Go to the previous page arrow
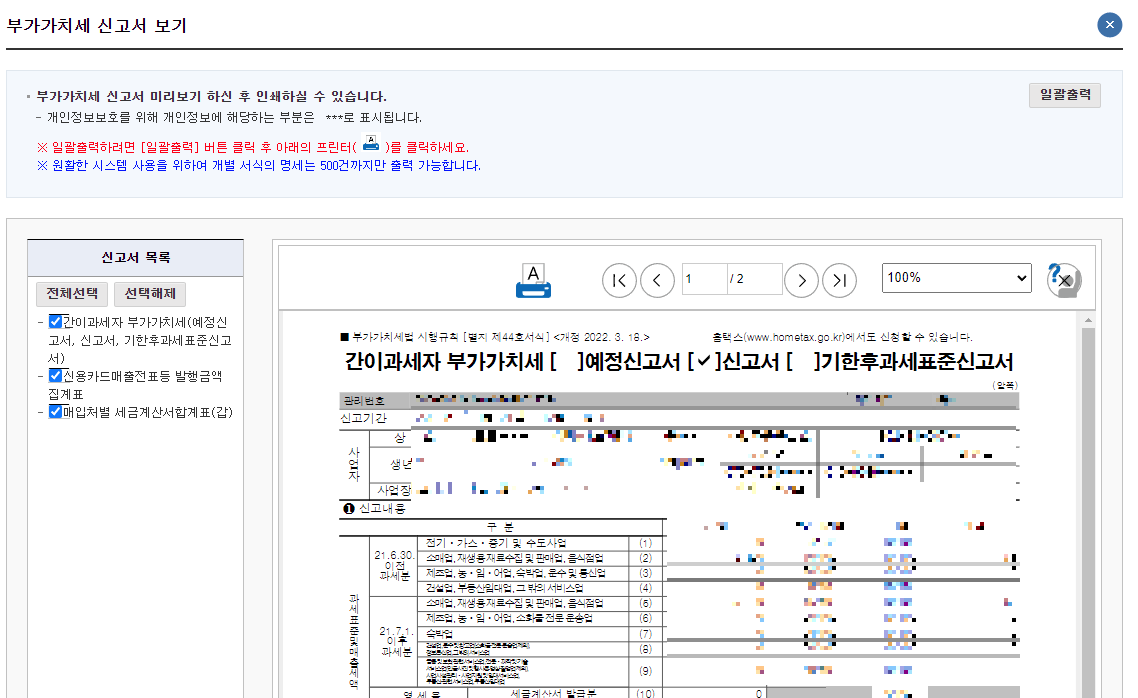This screenshot has height=698, width=1138. pos(657,280)
